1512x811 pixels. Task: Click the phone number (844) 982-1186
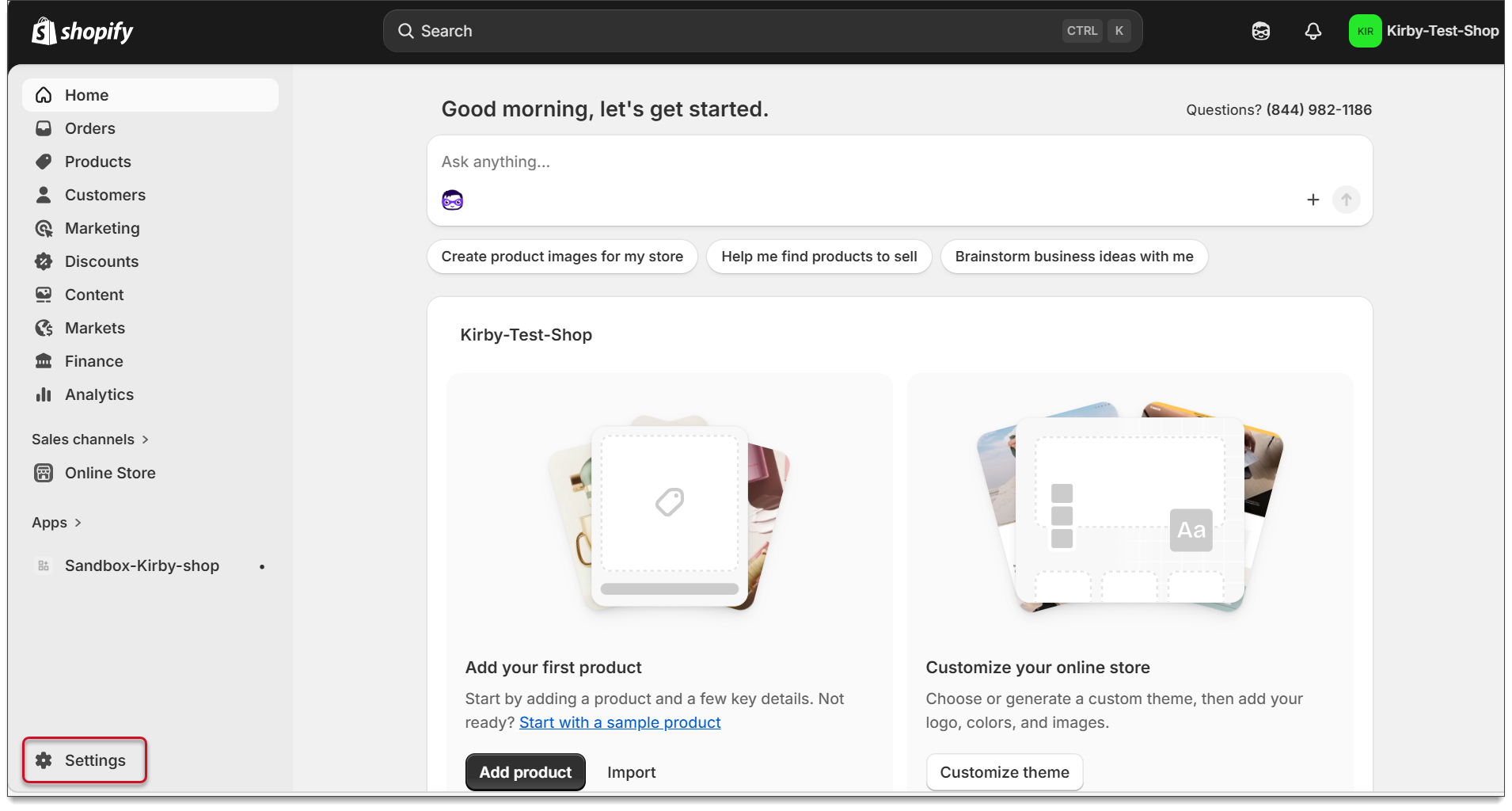[x=1319, y=110]
